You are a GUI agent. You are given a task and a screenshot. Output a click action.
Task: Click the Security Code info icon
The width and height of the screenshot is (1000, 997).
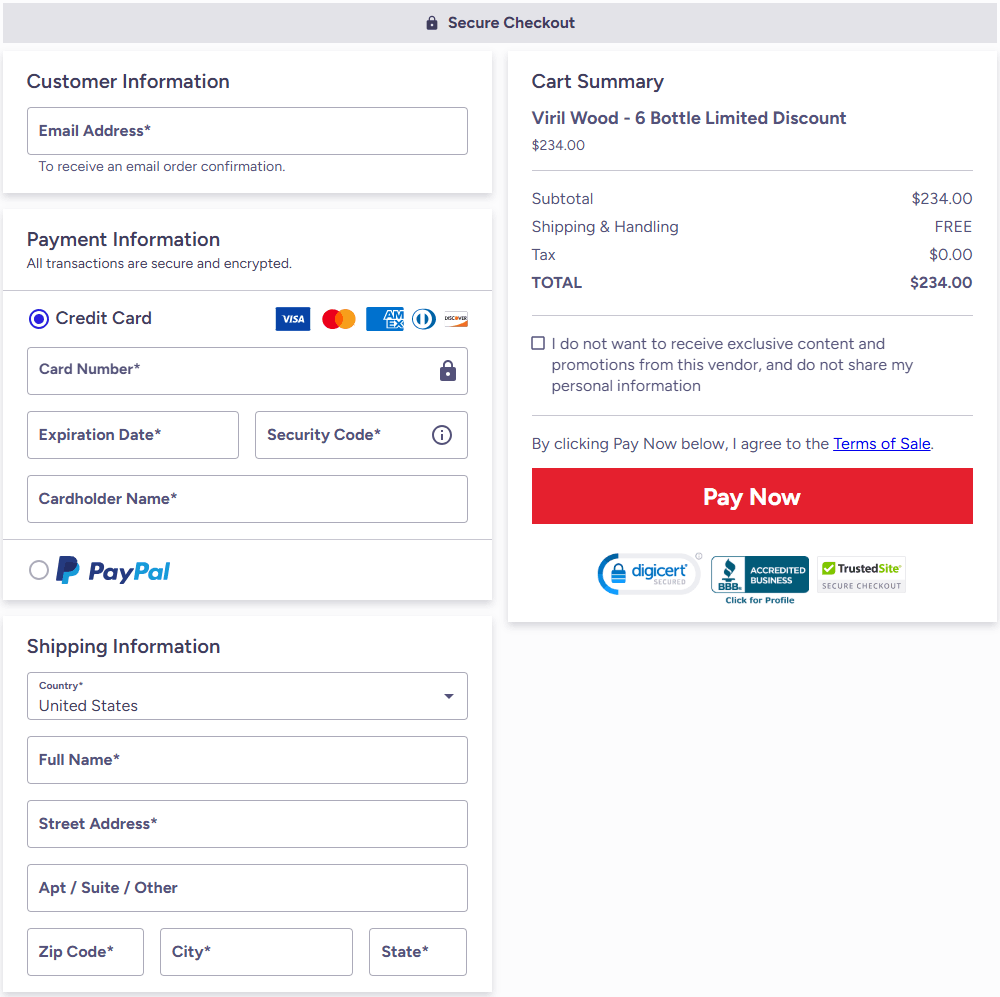tap(442, 435)
